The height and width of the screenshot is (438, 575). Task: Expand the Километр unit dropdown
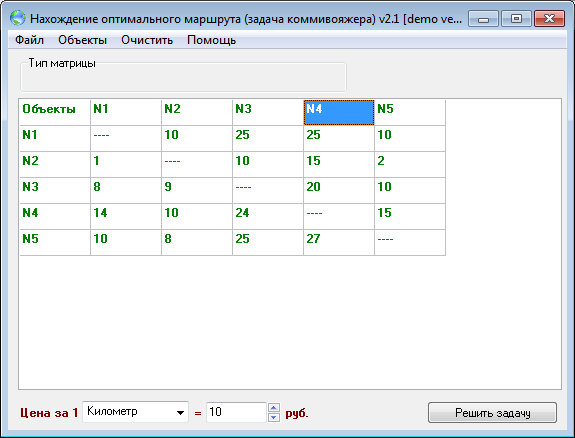(180, 413)
